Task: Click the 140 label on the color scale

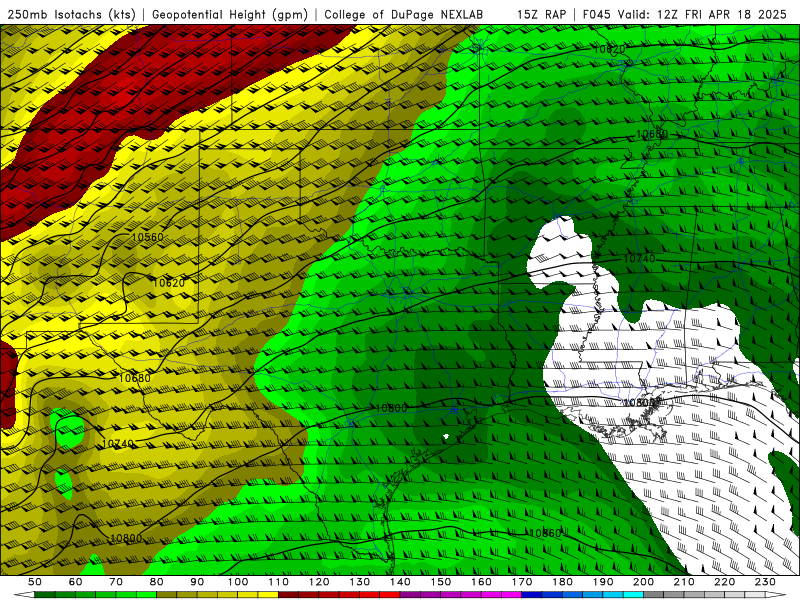Action: pyautogui.click(x=400, y=582)
